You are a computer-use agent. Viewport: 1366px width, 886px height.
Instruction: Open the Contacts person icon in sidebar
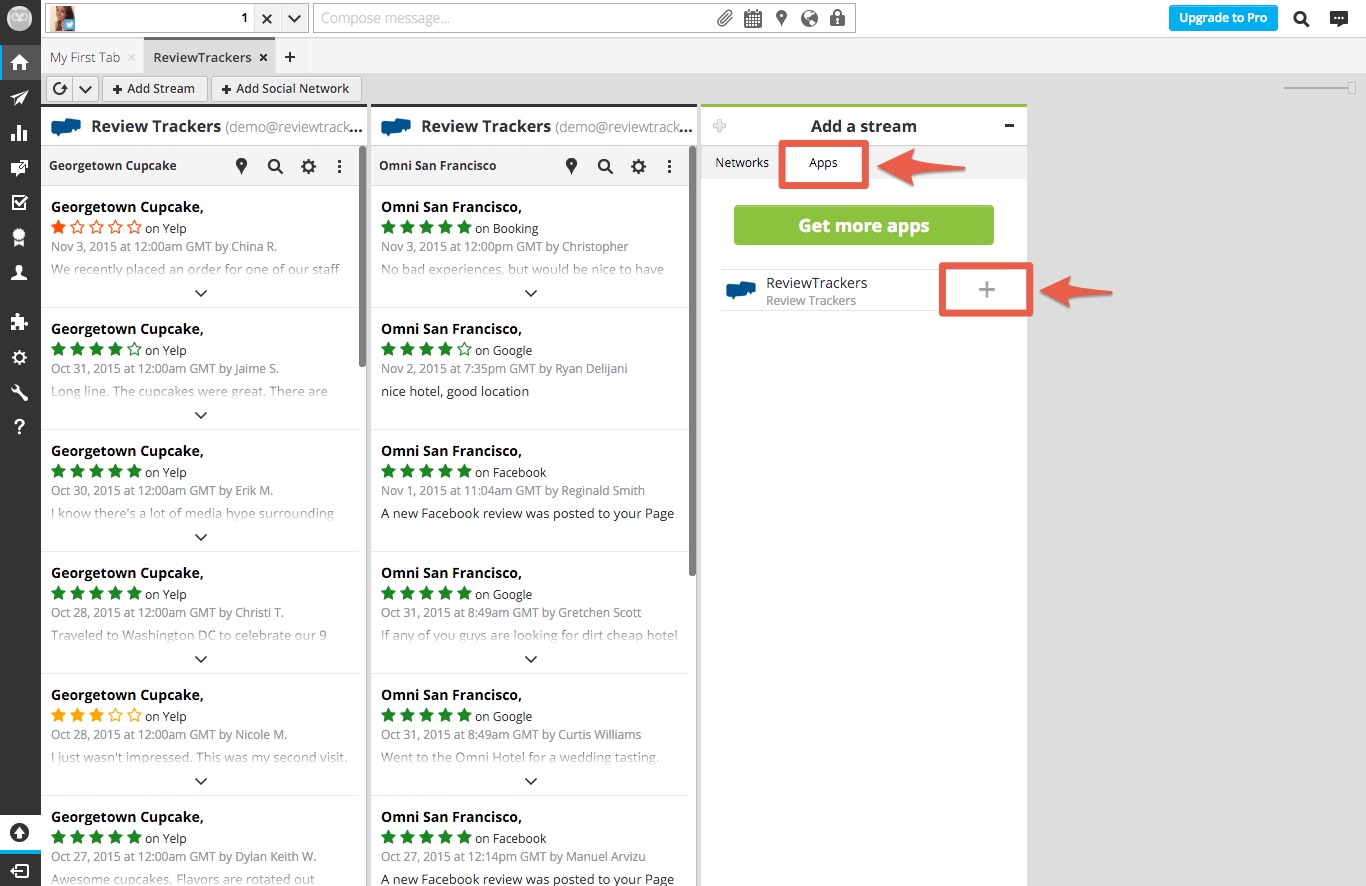[19, 272]
